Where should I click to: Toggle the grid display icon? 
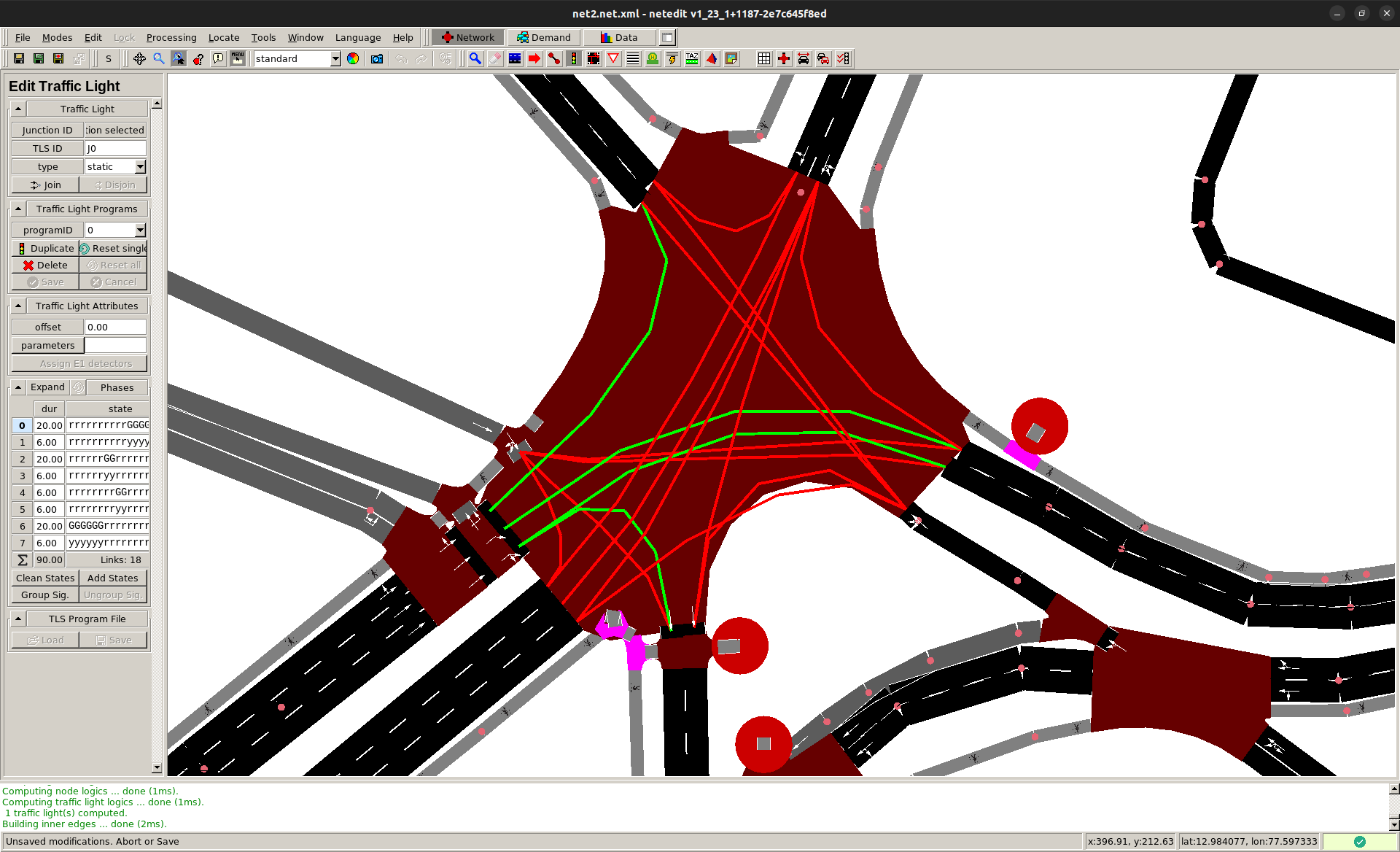coord(763,58)
